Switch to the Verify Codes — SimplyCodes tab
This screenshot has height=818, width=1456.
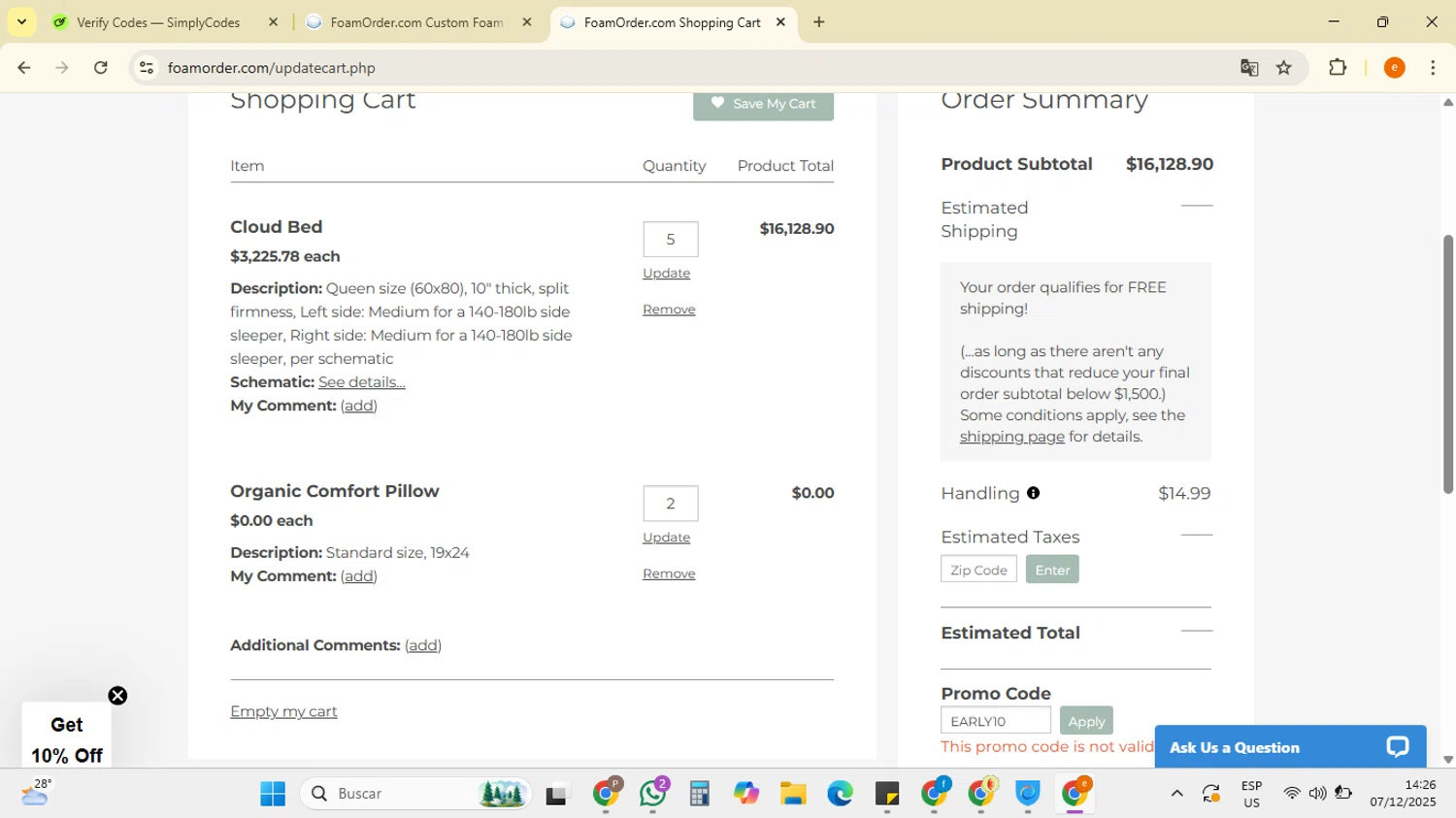click(158, 22)
